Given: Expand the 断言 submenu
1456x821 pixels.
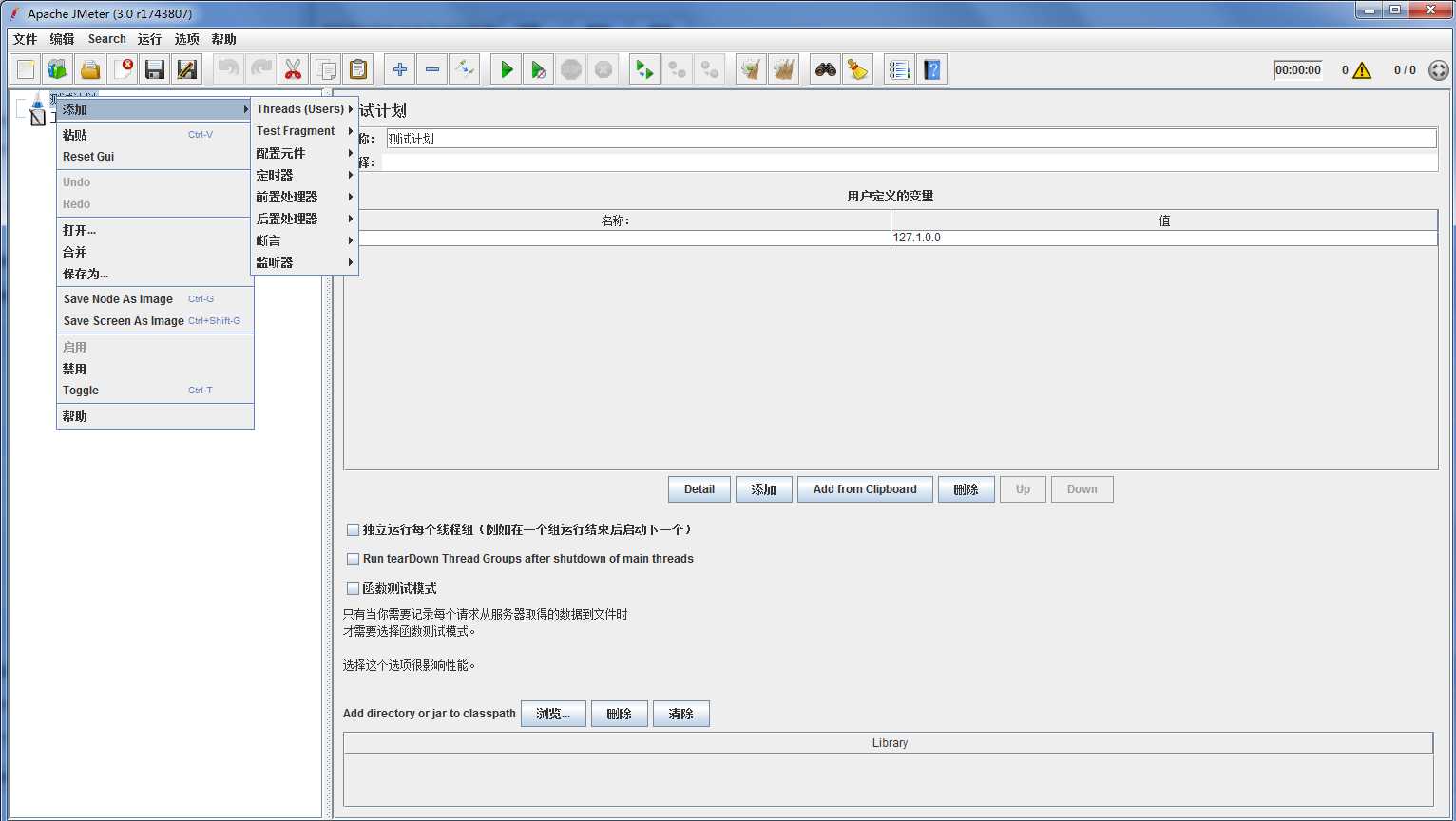Looking at the screenshot, I should [x=304, y=240].
